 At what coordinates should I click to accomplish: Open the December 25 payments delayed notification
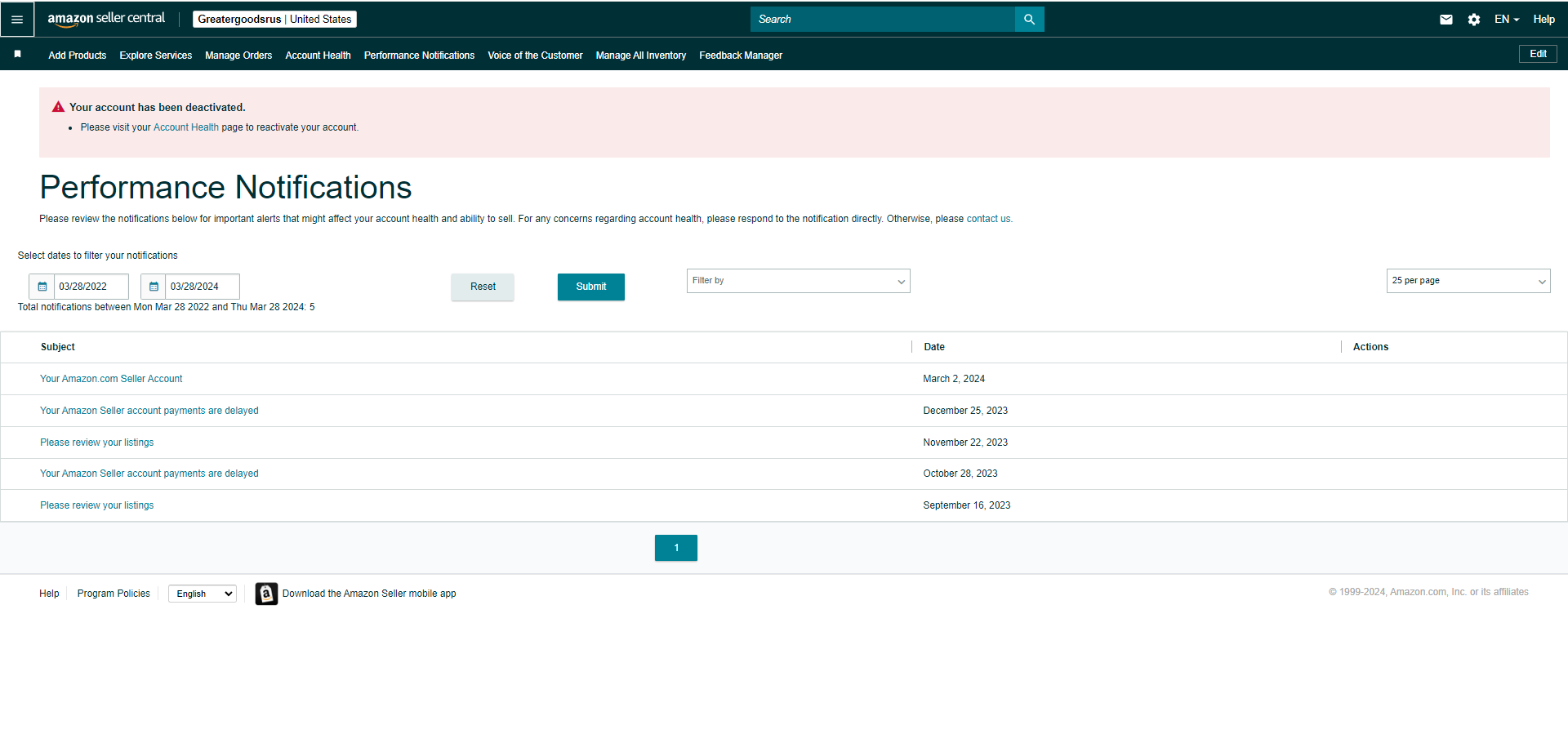149,411
